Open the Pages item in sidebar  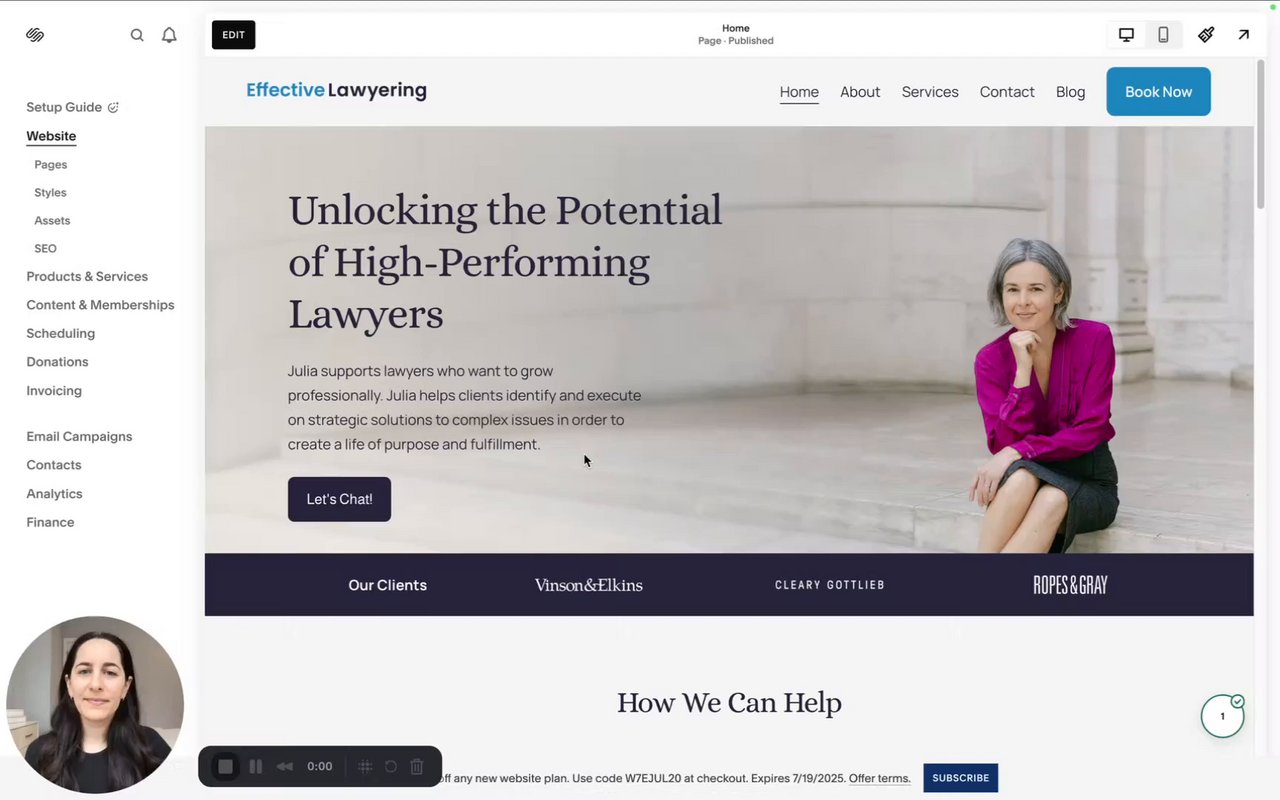pos(50,164)
